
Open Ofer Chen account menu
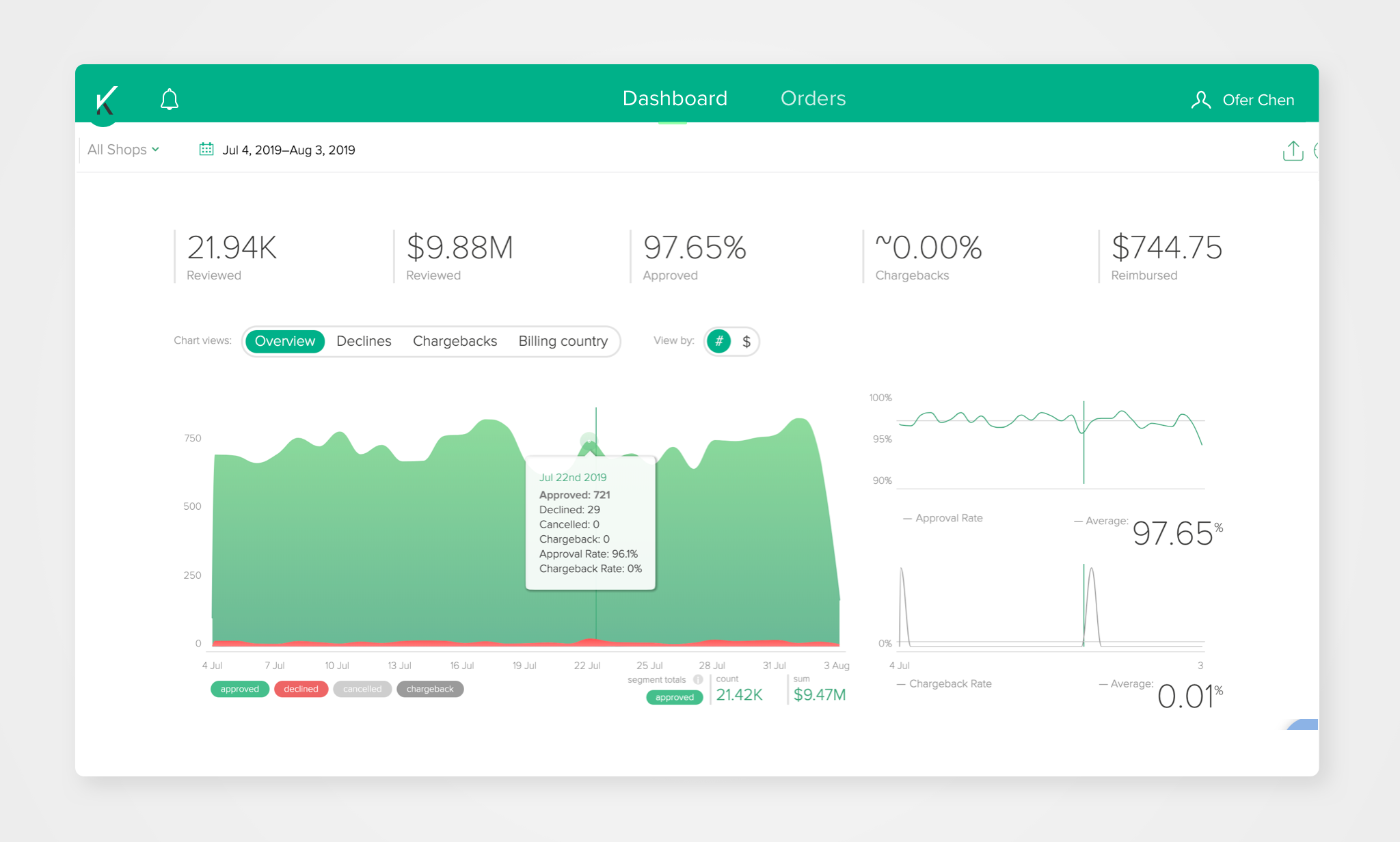[1257, 100]
